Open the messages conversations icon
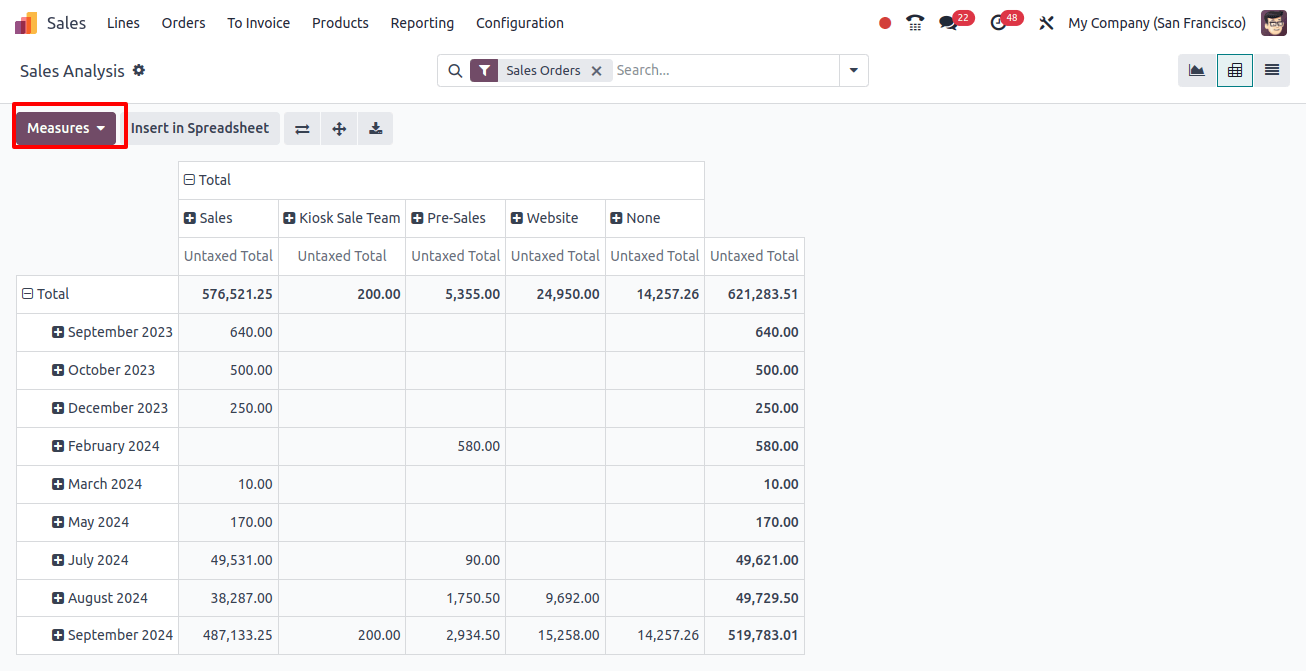This screenshot has width=1306, height=672. point(948,23)
